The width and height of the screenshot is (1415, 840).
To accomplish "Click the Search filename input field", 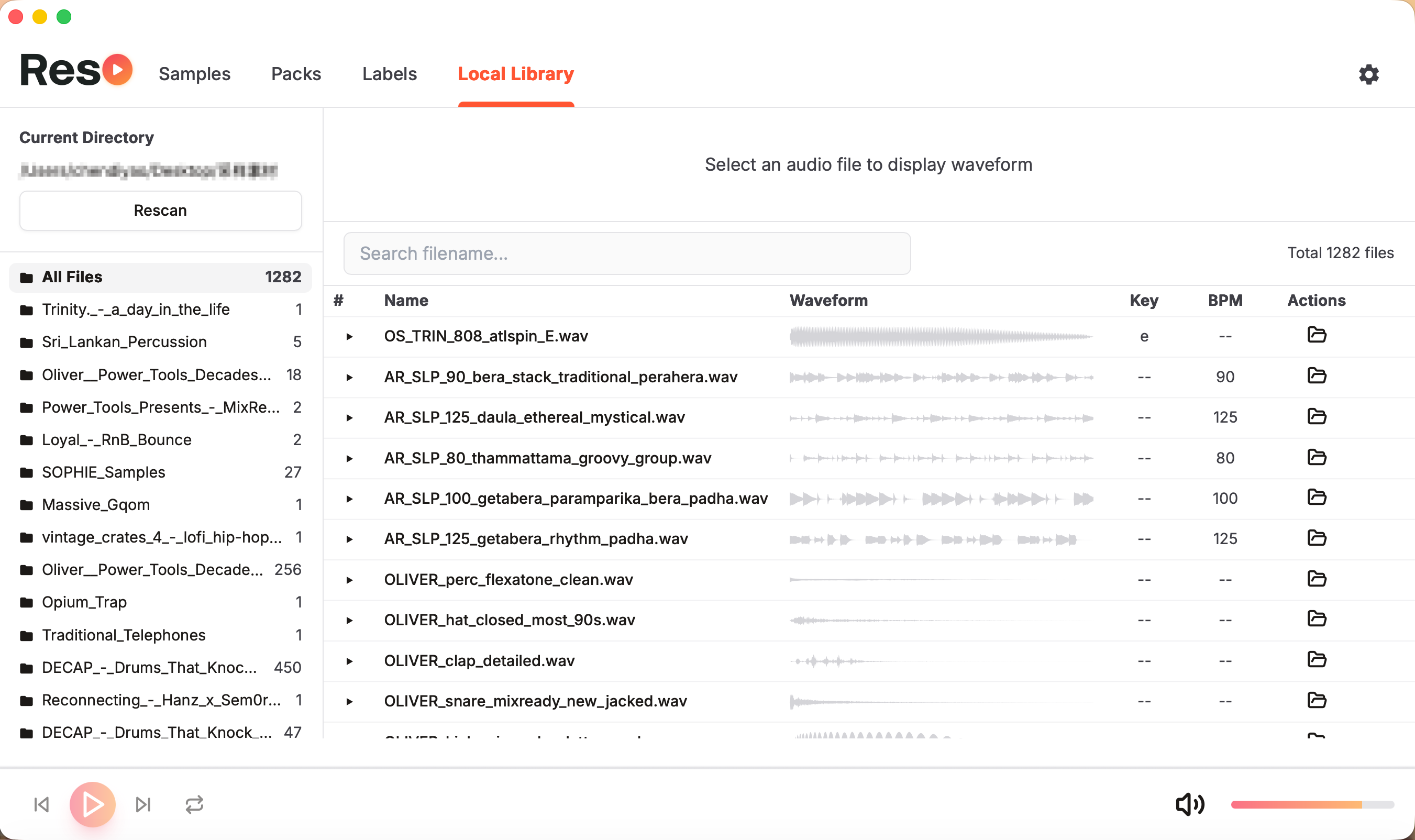I will pyautogui.click(x=626, y=253).
